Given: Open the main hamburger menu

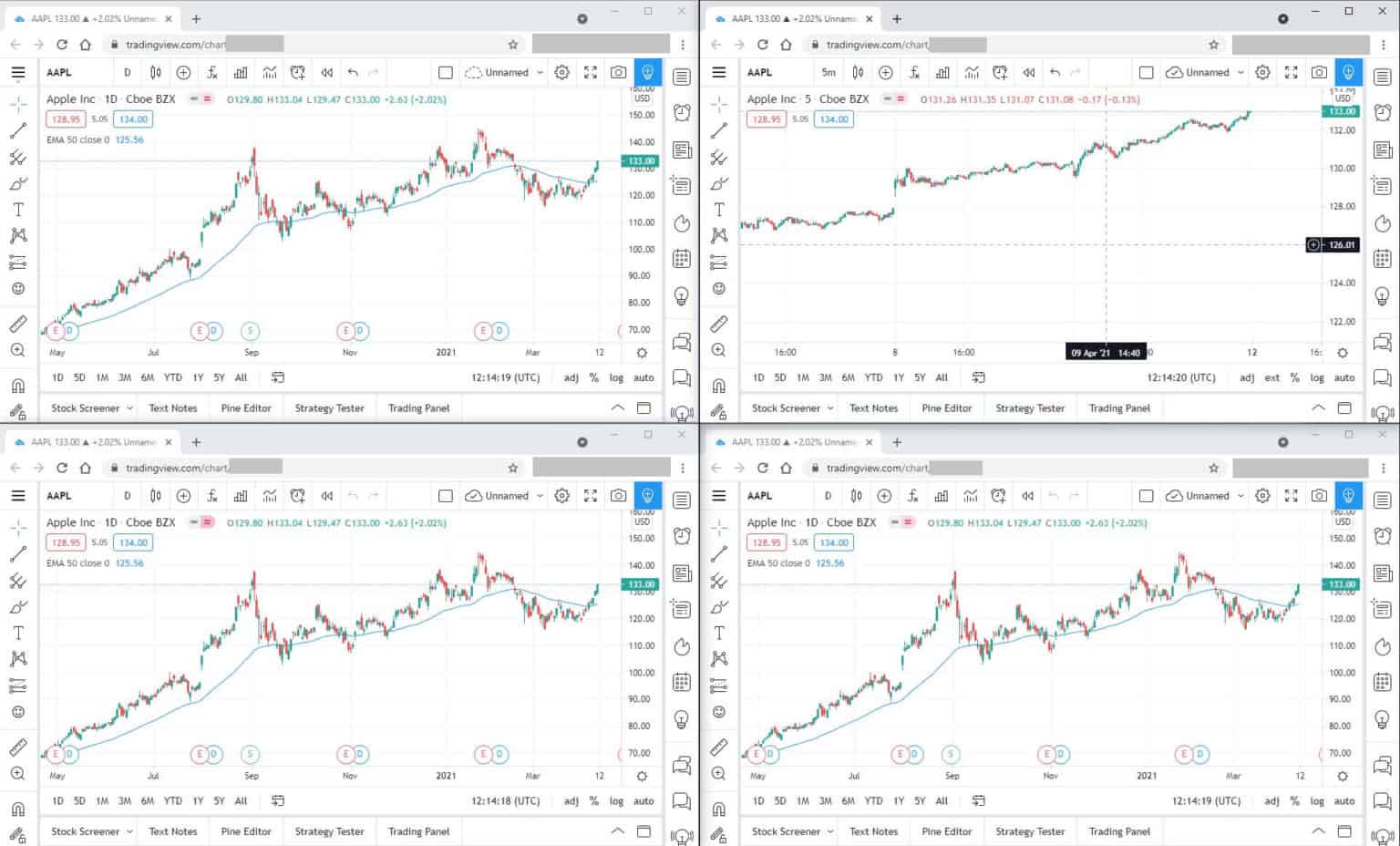Looking at the screenshot, I should pos(18,73).
